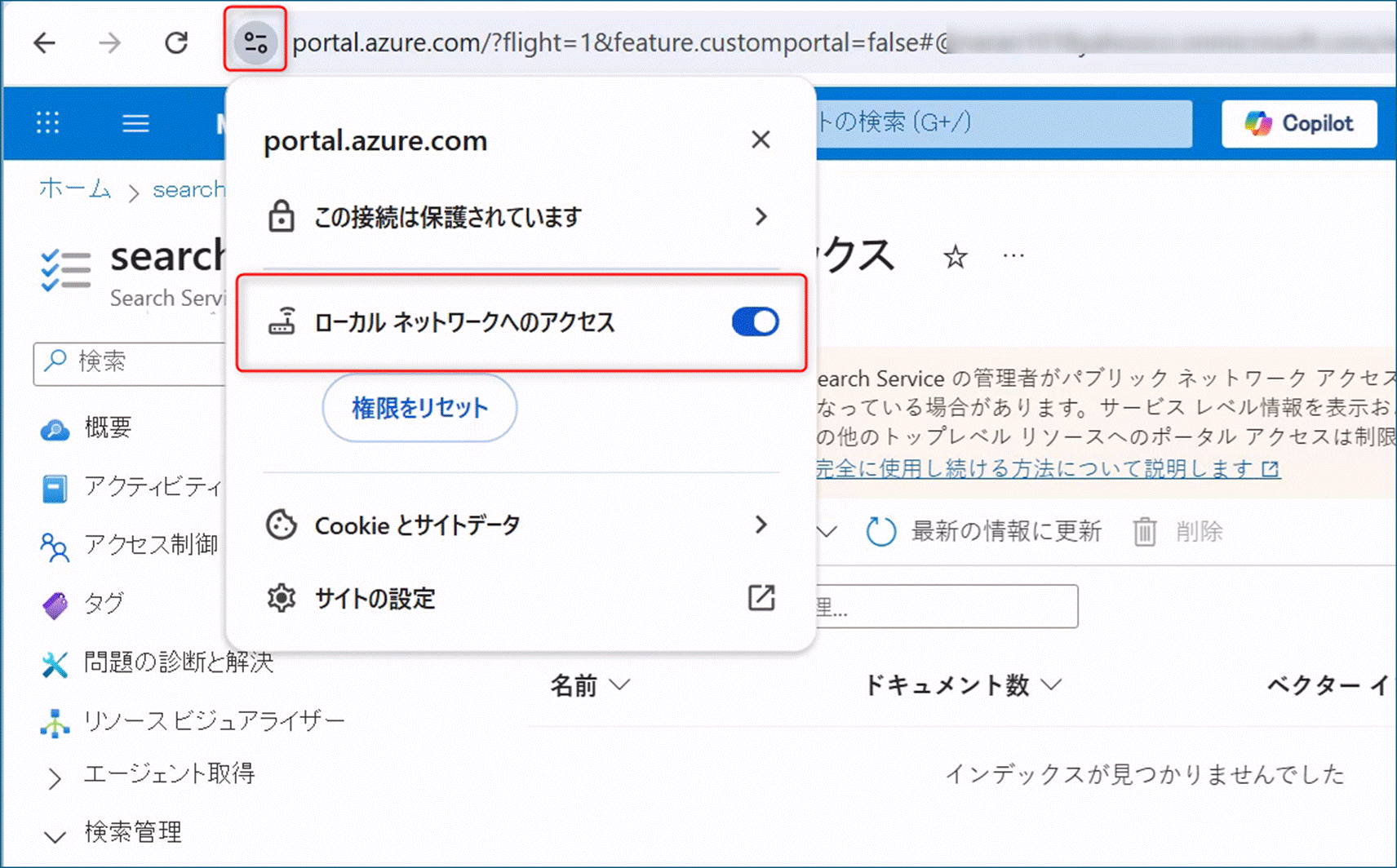The width and height of the screenshot is (1397, 868).
Task: Click the 権限をリセット button
Action: 419,409
